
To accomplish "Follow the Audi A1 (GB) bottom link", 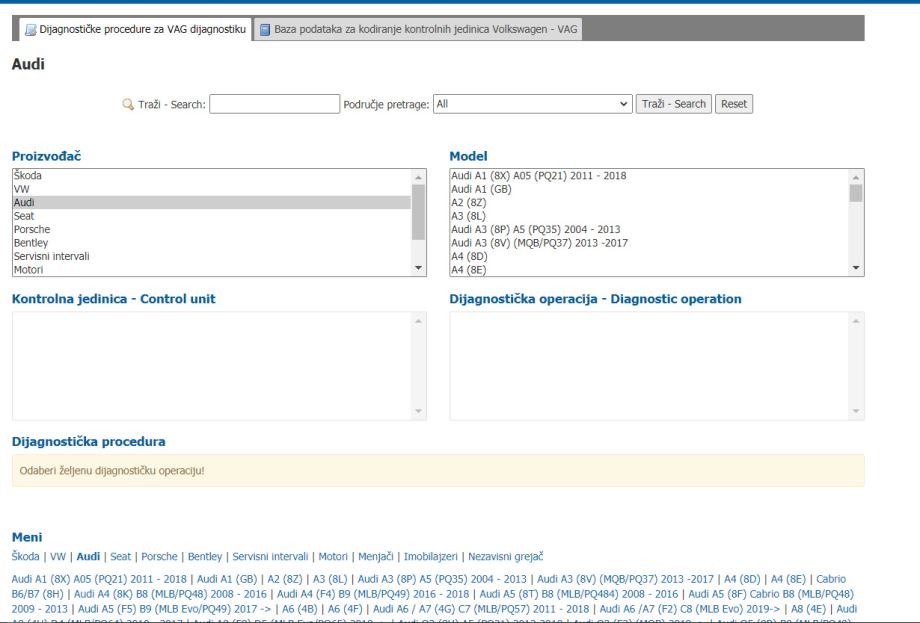I will [x=226, y=579].
